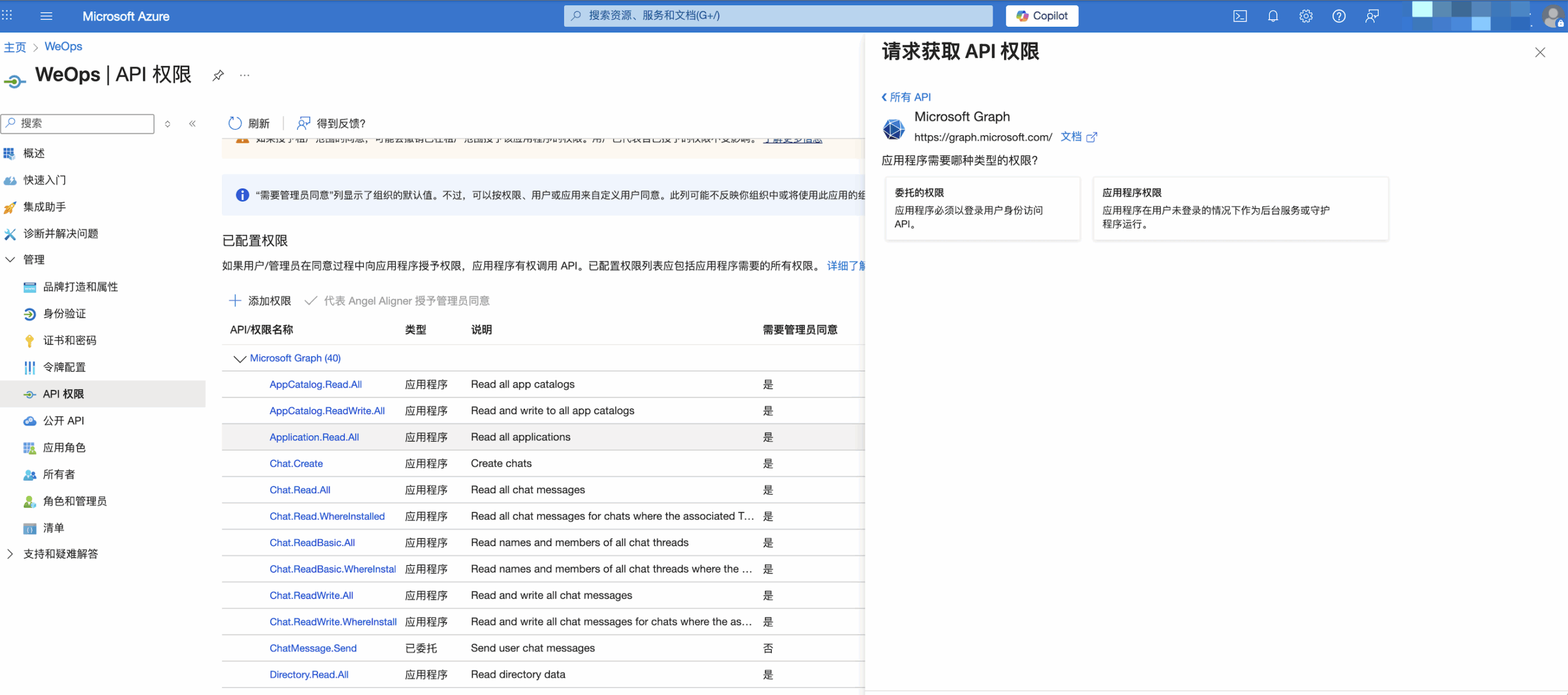This screenshot has width=1568, height=695.
Task: Open 快速入门 in sidebar
Action: pos(44,180)
